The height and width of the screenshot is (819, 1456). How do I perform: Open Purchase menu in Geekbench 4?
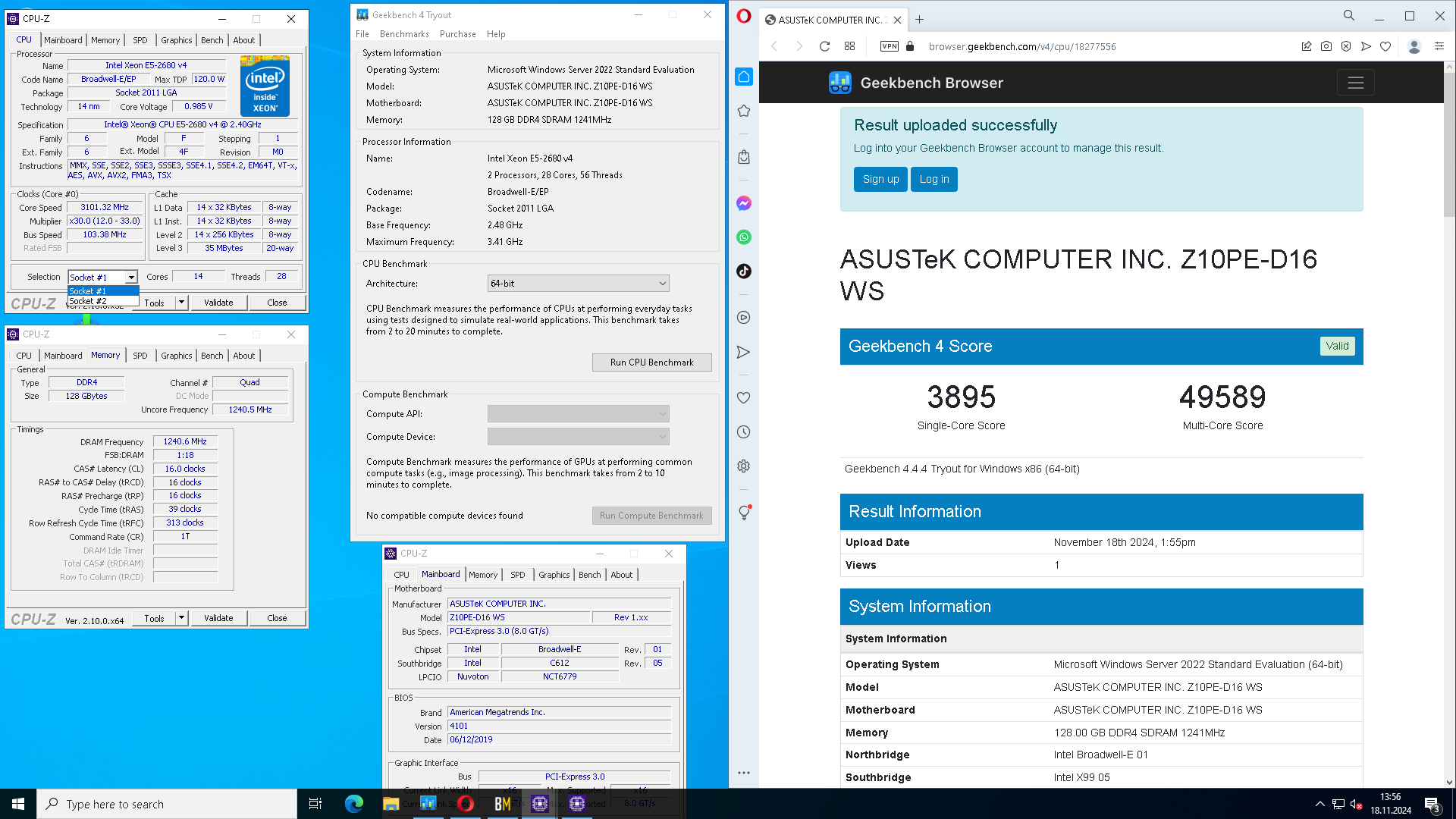(458, 34)
